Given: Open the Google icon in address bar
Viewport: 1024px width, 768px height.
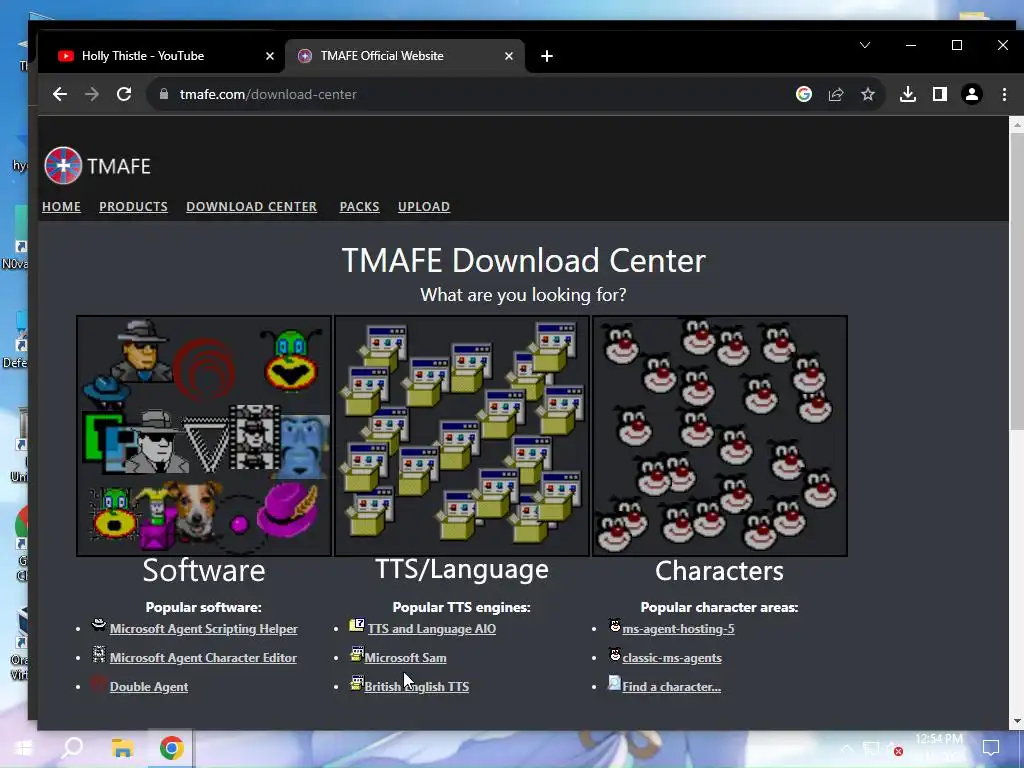Looking at the screenshot, I should click(804, 94).
